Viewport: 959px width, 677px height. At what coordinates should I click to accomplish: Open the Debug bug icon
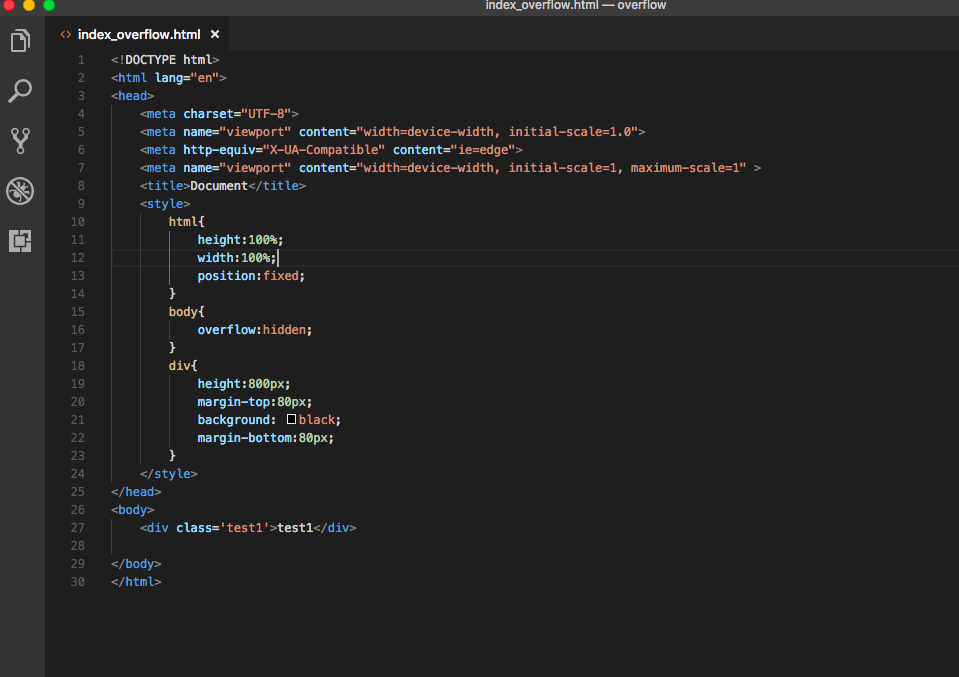coord(20,191)
